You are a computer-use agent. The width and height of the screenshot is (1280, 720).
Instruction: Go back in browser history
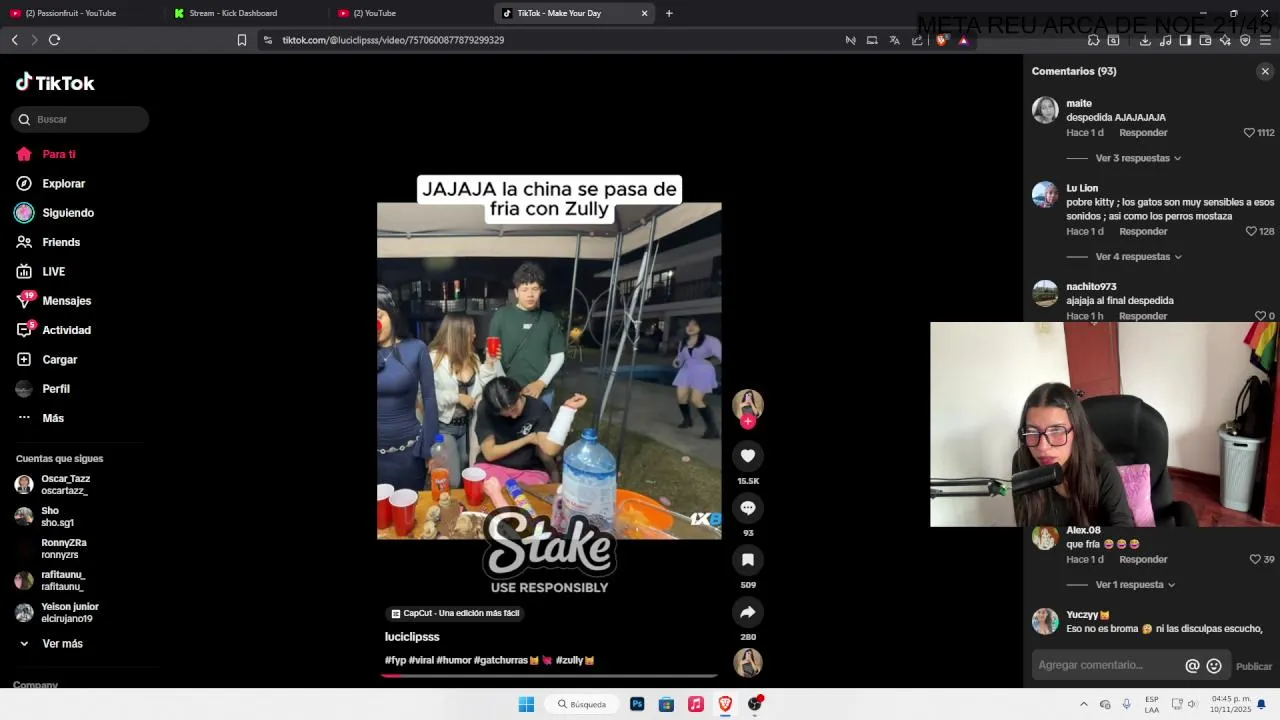(14, 40)
